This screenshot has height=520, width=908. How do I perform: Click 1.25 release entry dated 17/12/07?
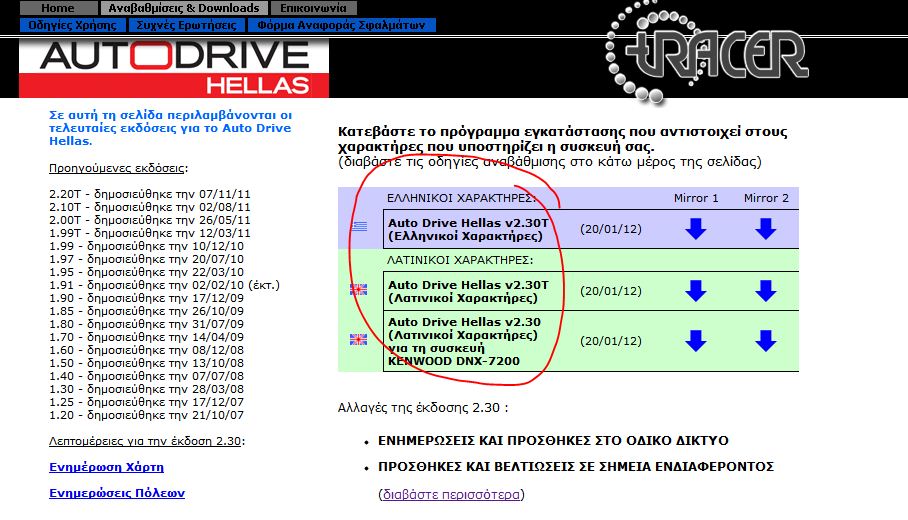point(146,402)
